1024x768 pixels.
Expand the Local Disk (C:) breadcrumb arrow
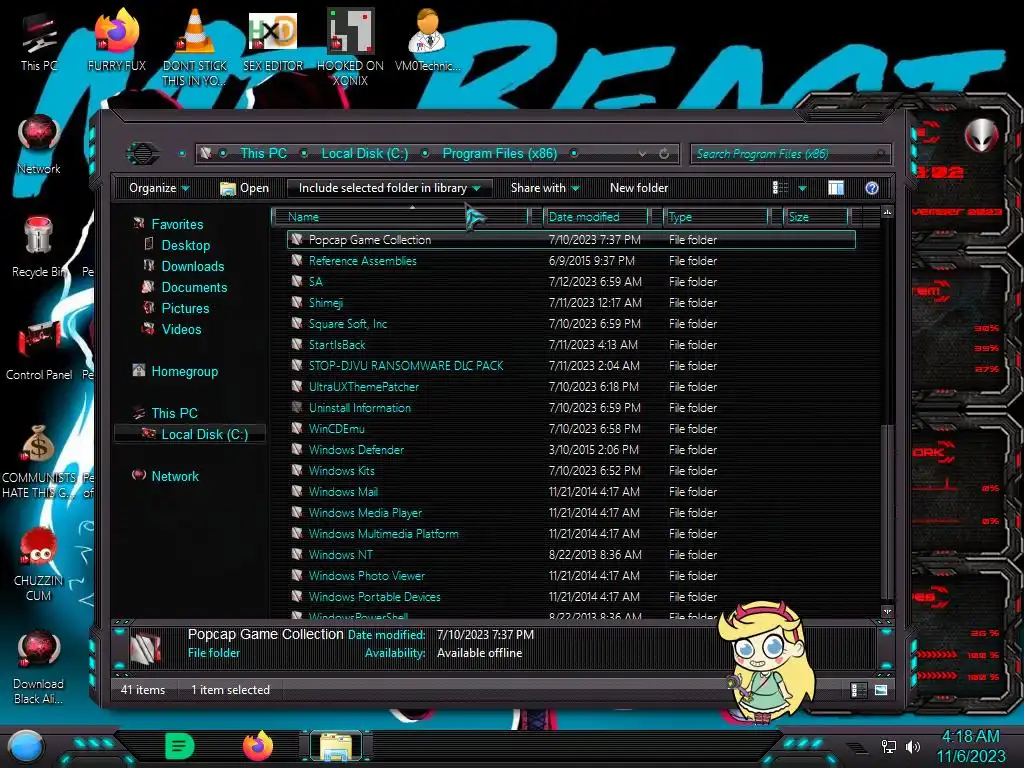point(425,153)
